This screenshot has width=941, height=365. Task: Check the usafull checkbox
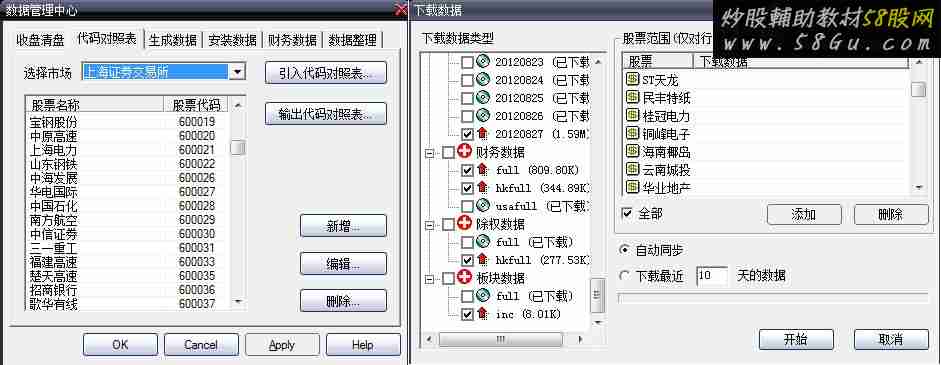pos(467,207)
